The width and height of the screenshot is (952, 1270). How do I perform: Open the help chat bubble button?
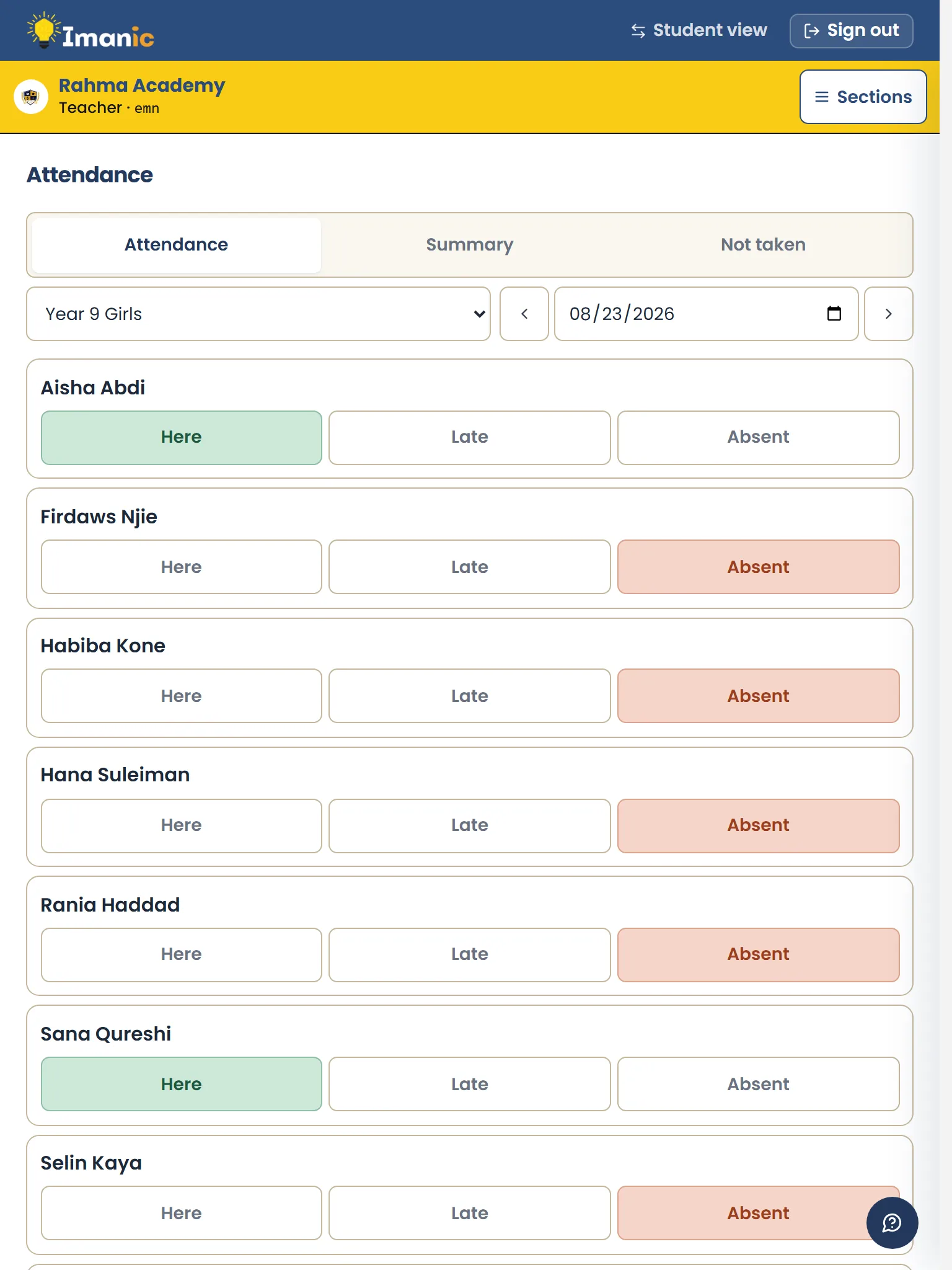892,1223
